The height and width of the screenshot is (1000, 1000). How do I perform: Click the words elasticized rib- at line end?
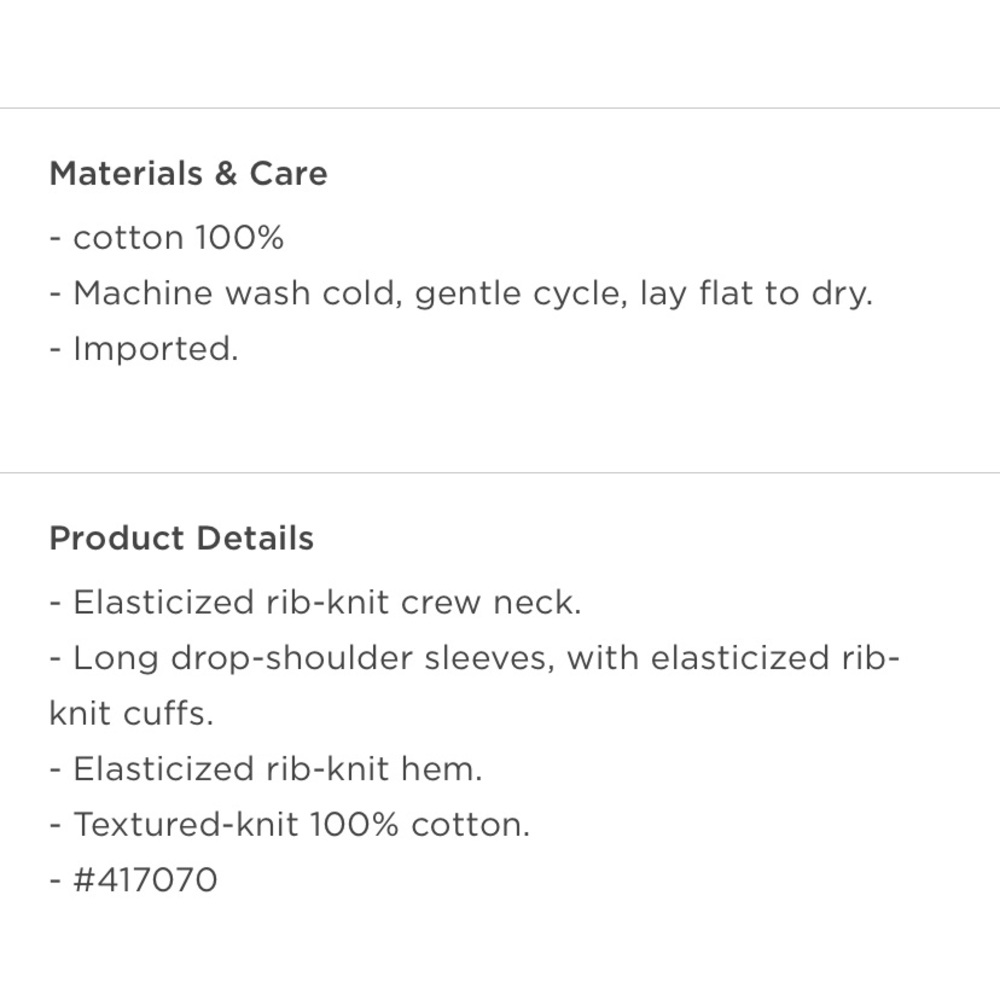776,658
